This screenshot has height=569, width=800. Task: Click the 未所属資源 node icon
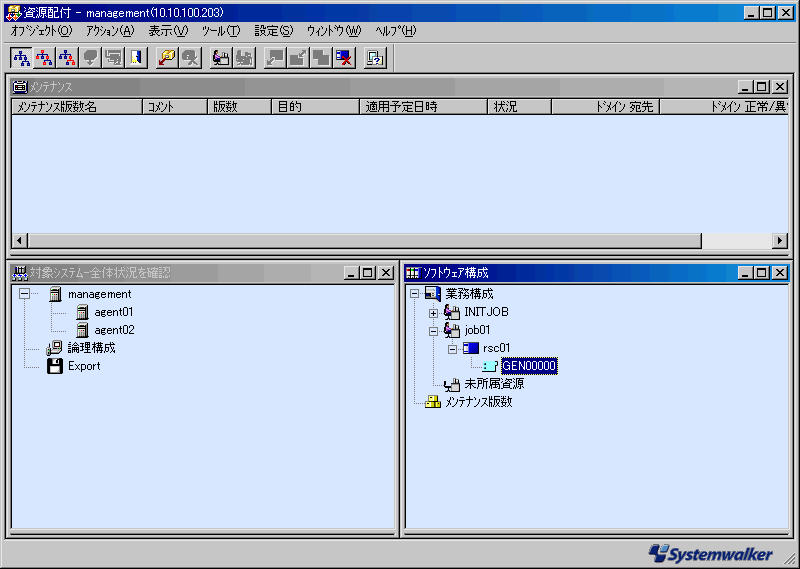[451, 384]
